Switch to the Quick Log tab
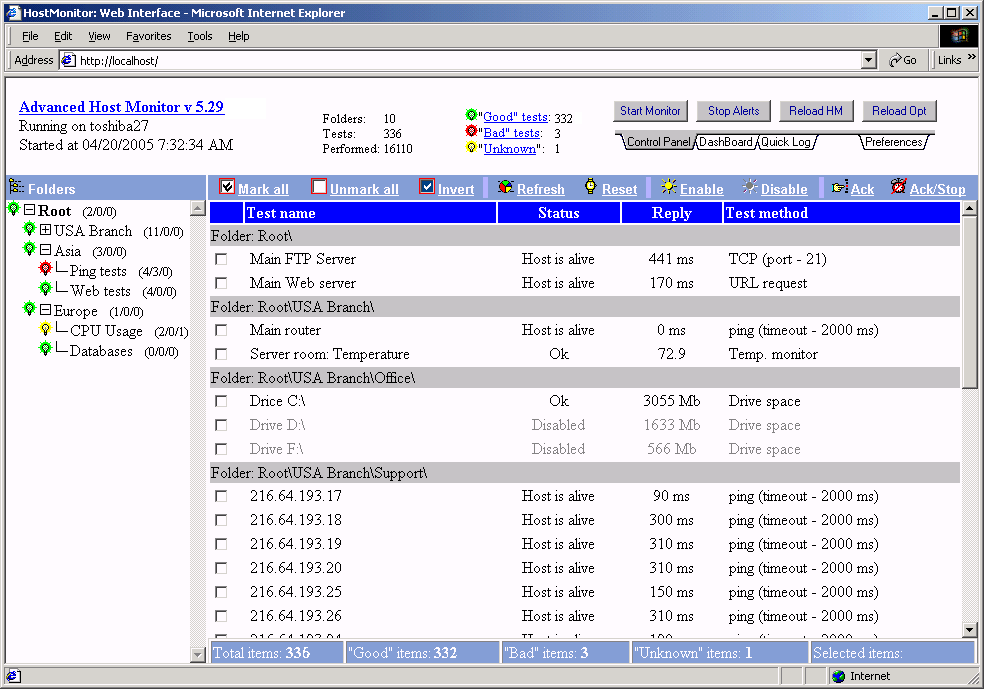Screen dimensions: 984x689 [786, 142]
